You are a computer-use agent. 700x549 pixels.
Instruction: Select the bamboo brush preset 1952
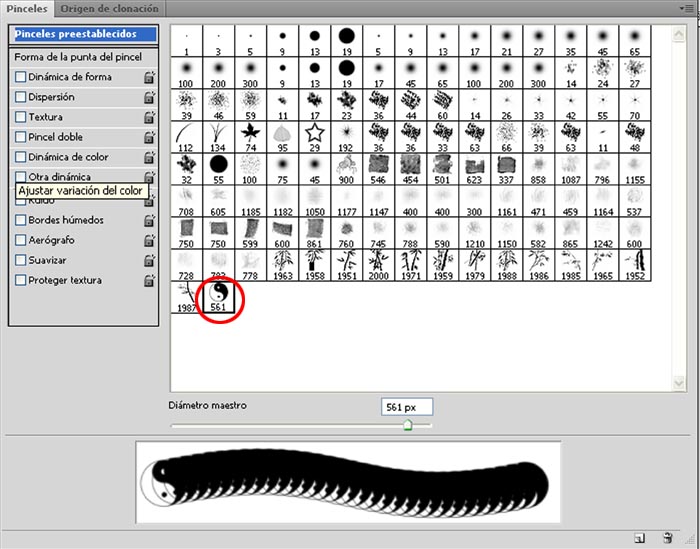pos(635,265)
